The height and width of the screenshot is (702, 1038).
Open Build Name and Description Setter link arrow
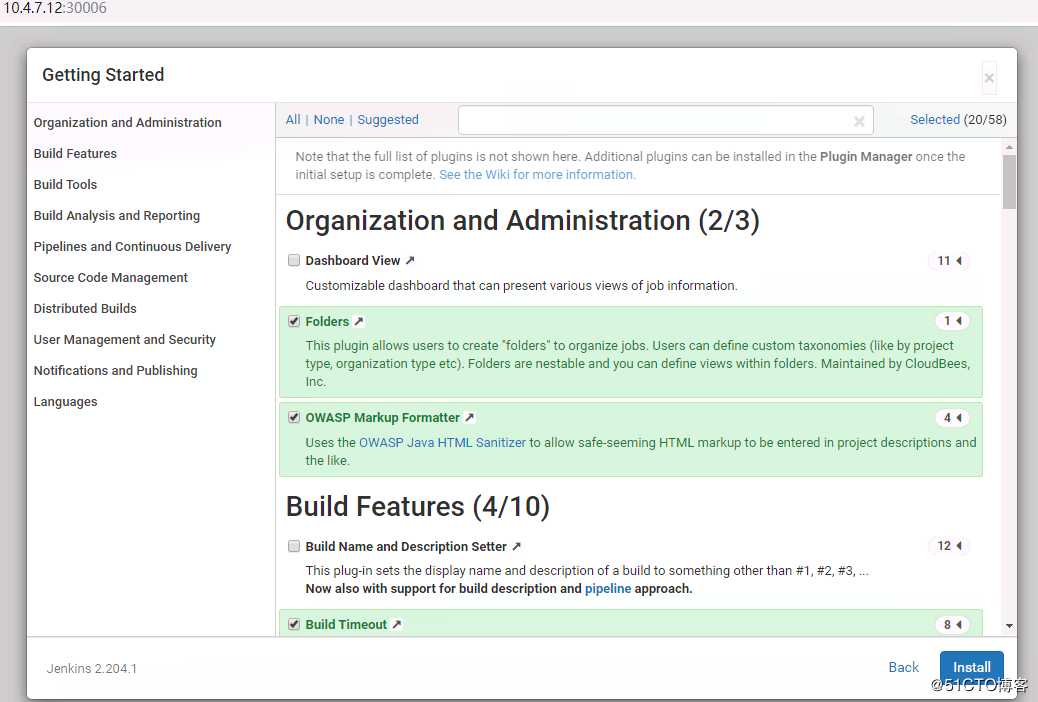pos(516,546)
